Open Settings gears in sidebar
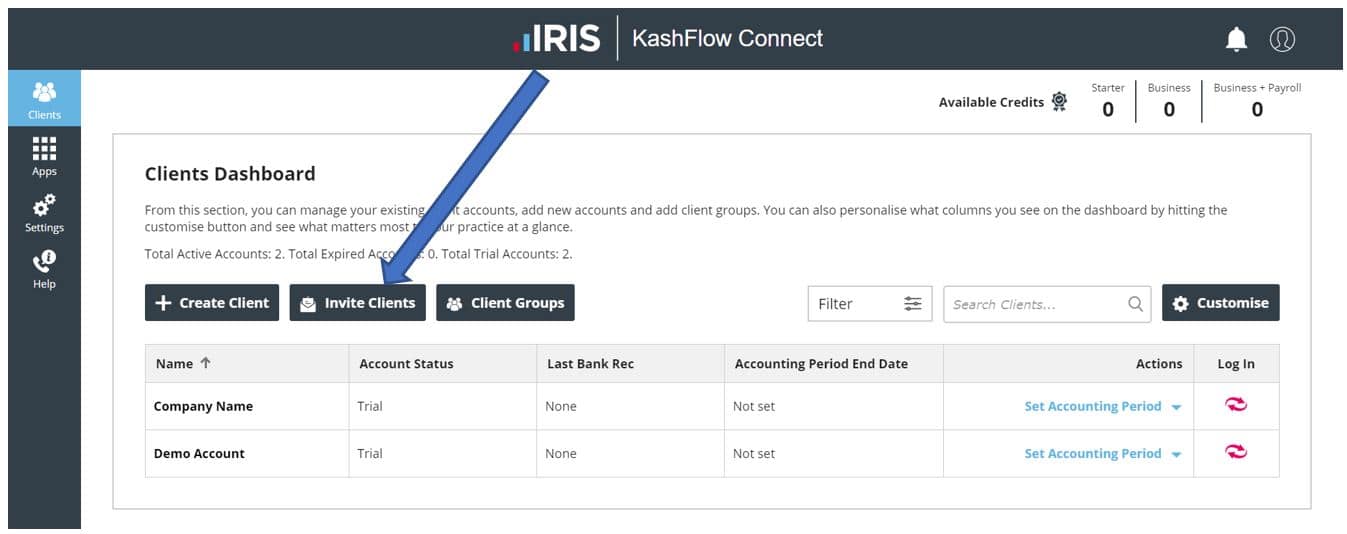The image size is (1347, 534). click(44, 213)
